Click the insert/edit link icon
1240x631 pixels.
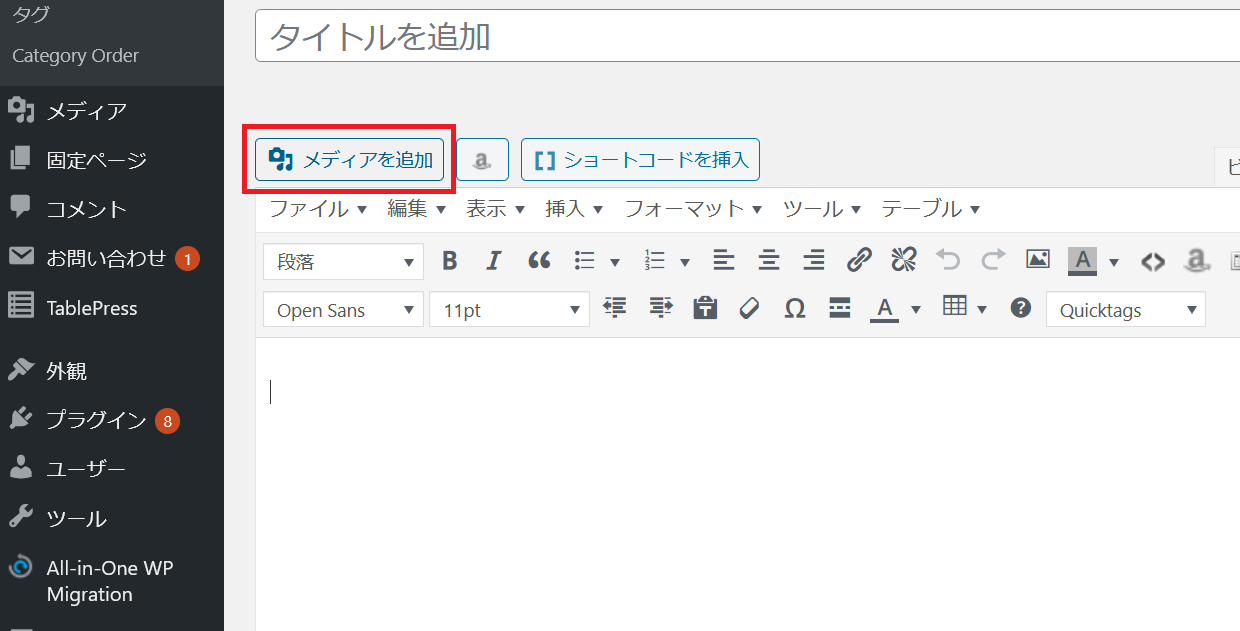click(x=859, y=261)
